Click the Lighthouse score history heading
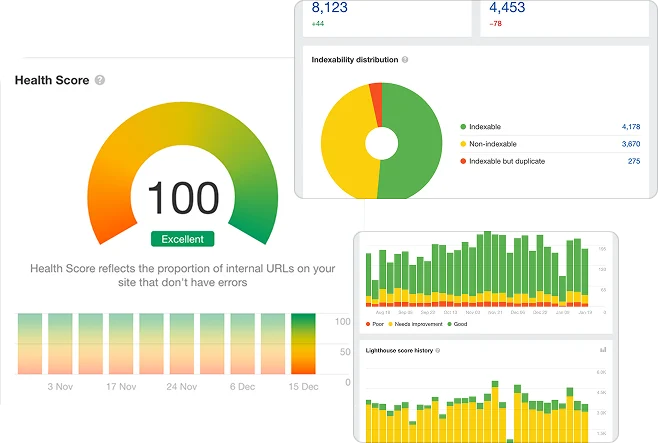The width and height of the screenshot is (658, 443). tap(399, 350)
